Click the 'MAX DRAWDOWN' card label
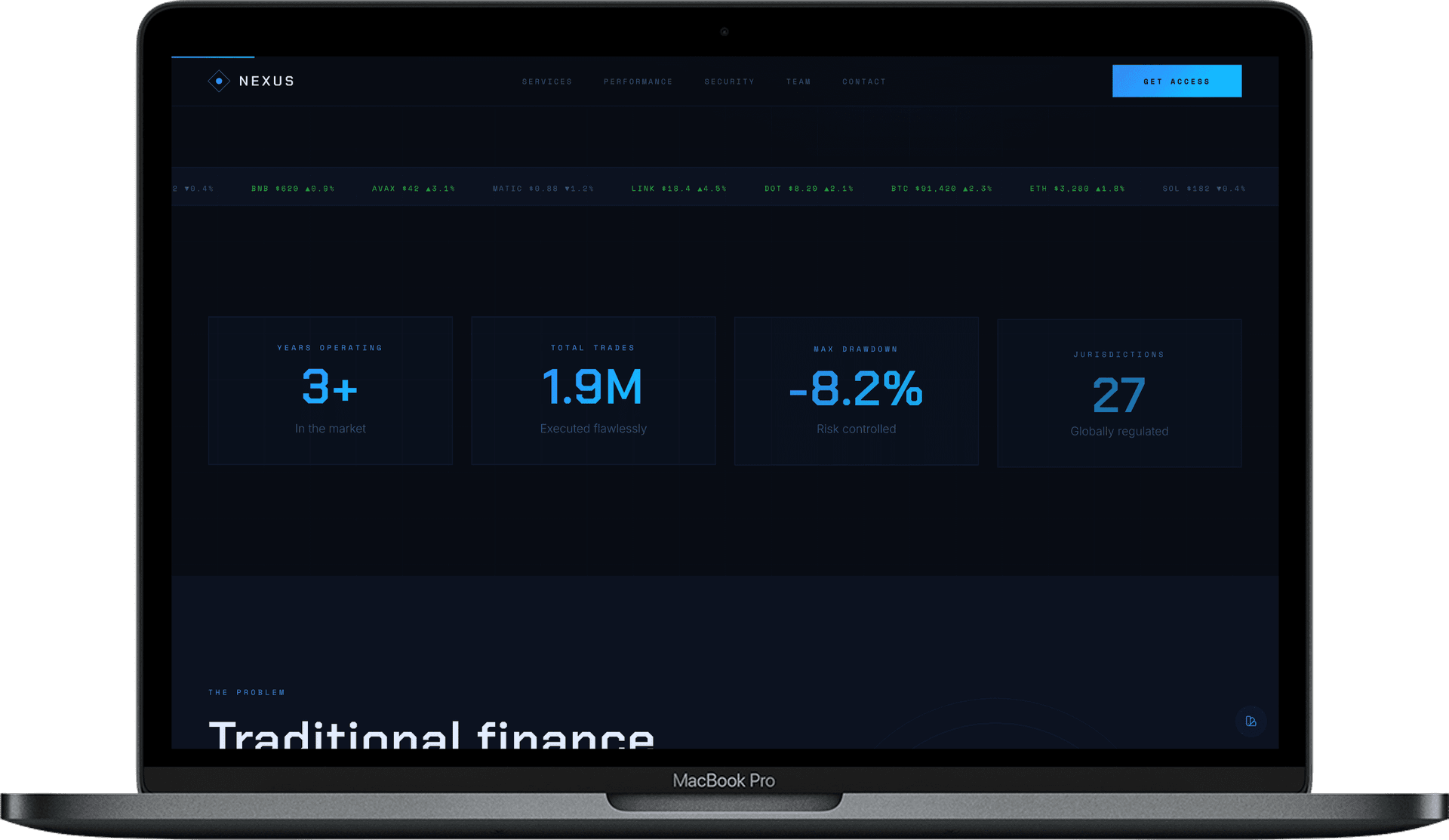The width and height of the screenshot is (1449, 840). click(856, 349)
